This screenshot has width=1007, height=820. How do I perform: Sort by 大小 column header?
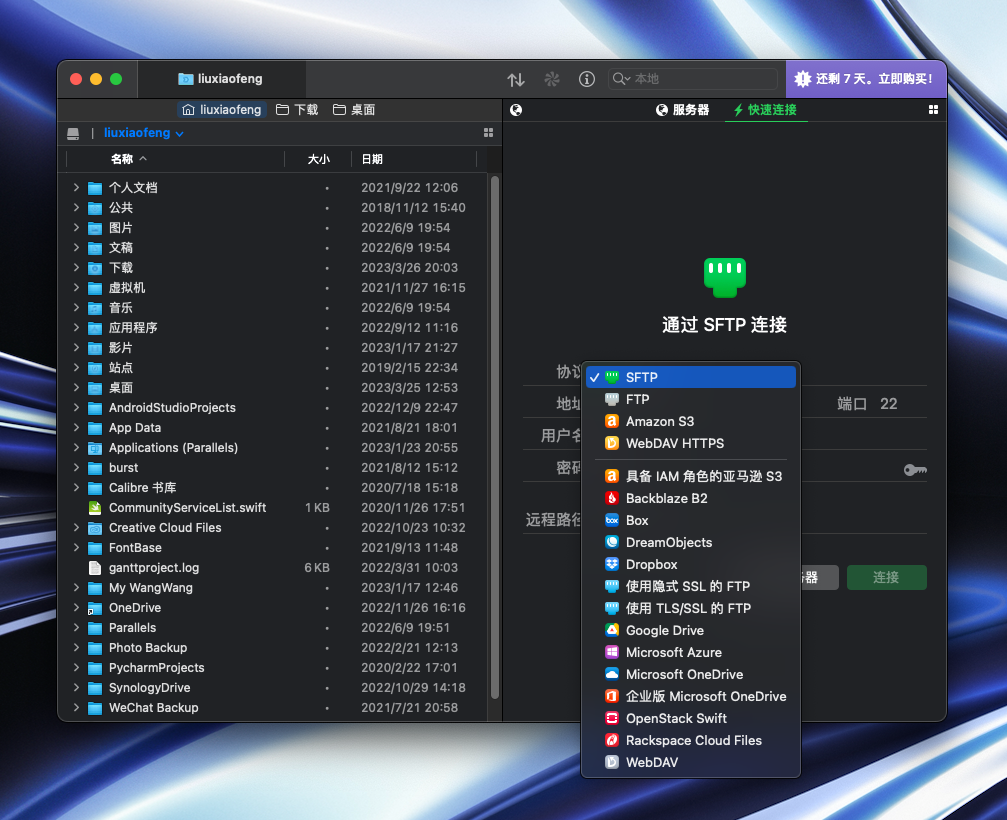(x=318, y=159)
